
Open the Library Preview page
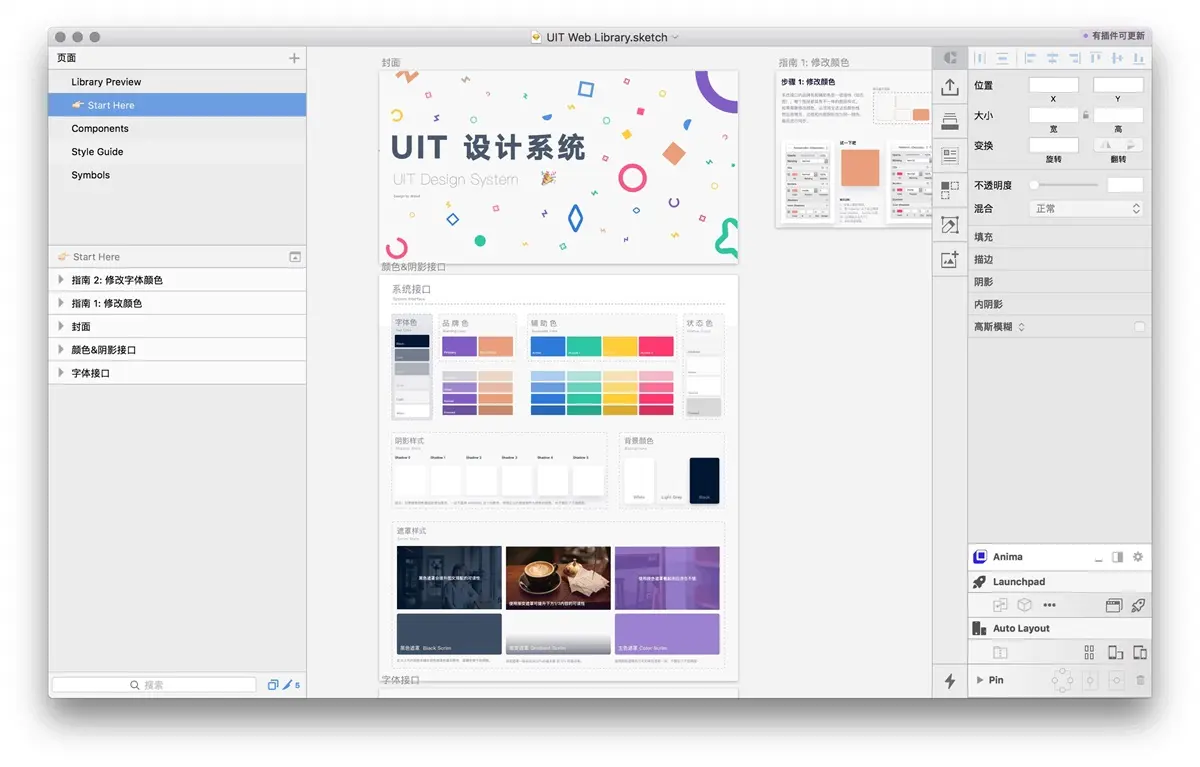(x=177, y=82)
